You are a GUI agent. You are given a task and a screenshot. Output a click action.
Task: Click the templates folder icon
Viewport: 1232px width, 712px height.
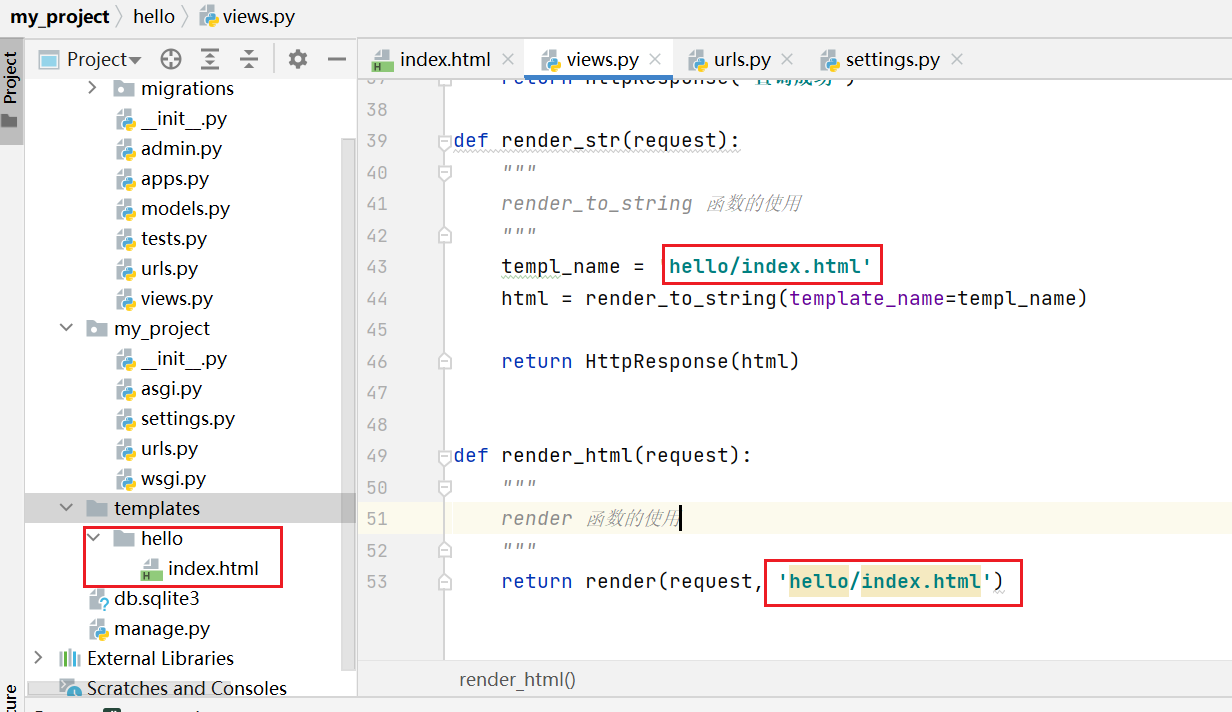pos(97,508)
